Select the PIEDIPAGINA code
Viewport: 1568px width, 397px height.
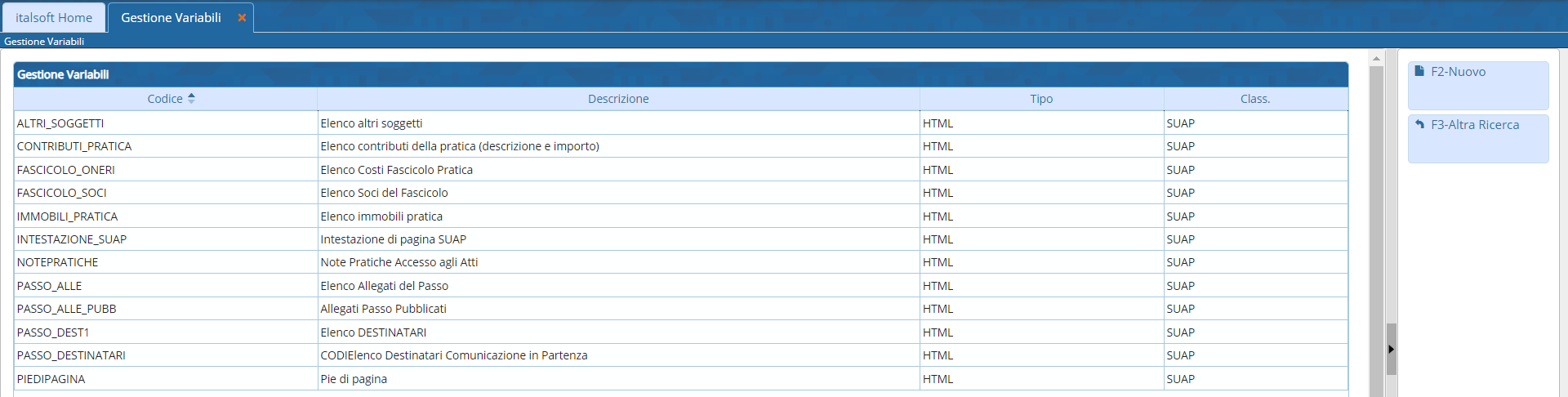(51, 379)
